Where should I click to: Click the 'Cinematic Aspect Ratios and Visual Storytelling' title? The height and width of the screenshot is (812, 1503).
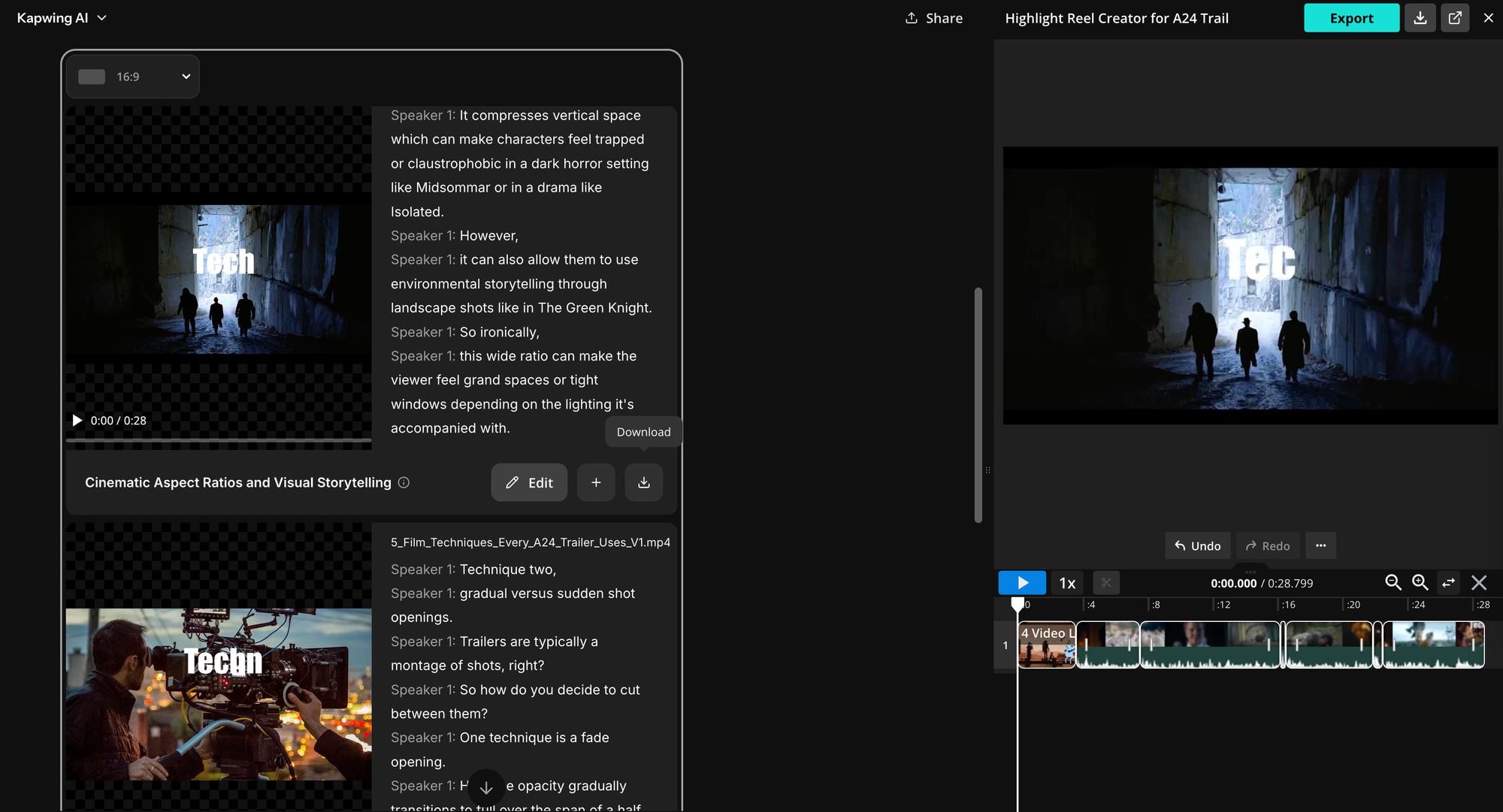tap(238, 482)
